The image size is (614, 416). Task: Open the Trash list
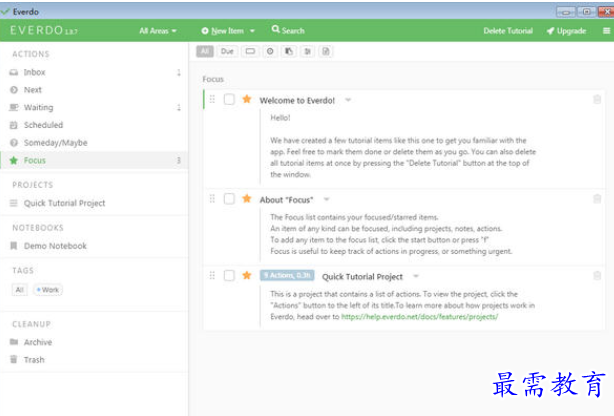pos(94,359)
